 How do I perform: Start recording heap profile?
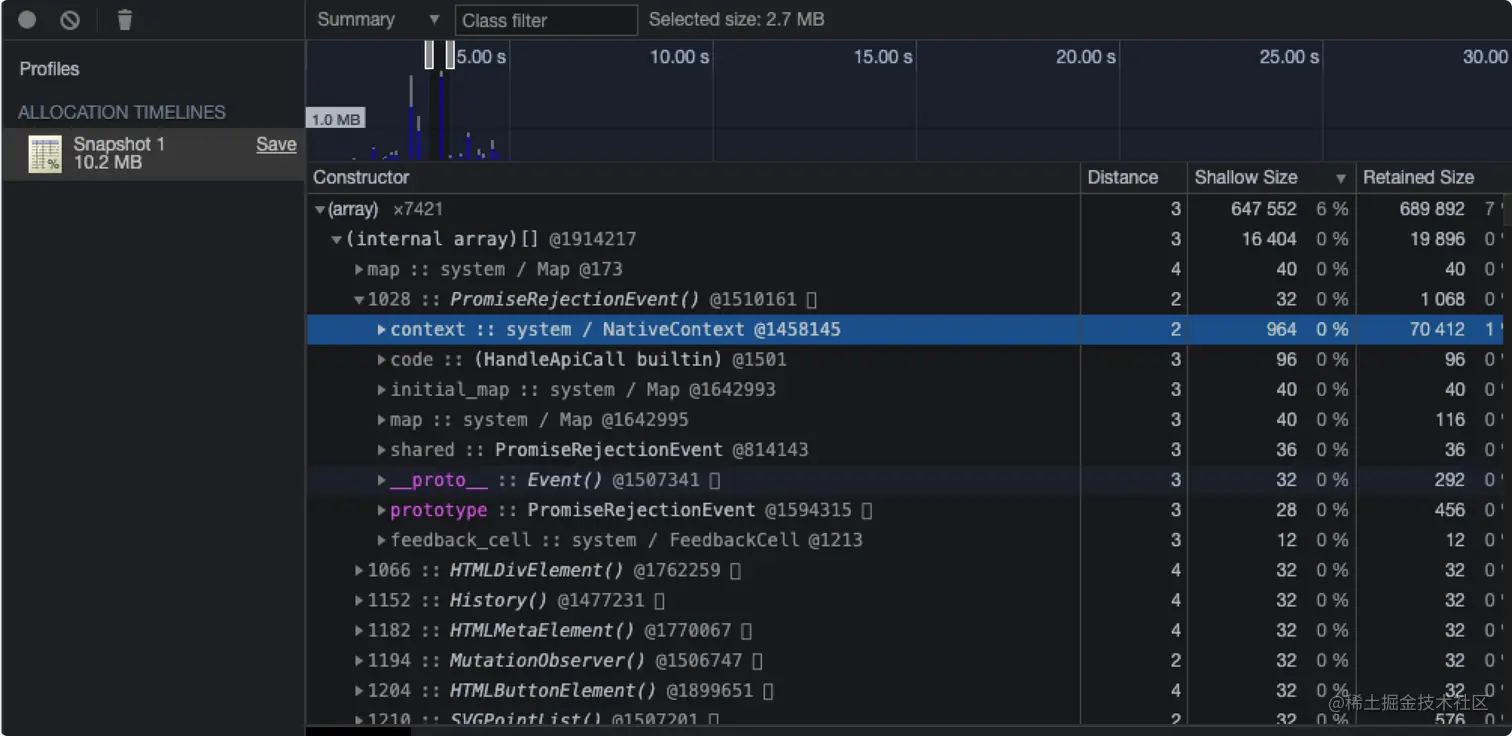click(x=27, y=20)
